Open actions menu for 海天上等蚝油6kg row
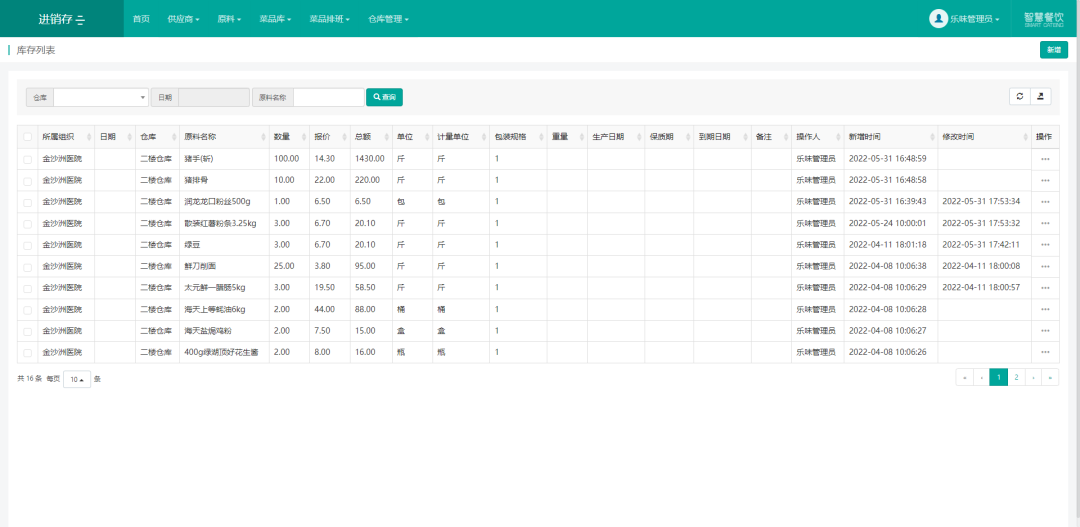The height and width of the screenshot is (527, 1080). pos(1045,309)
